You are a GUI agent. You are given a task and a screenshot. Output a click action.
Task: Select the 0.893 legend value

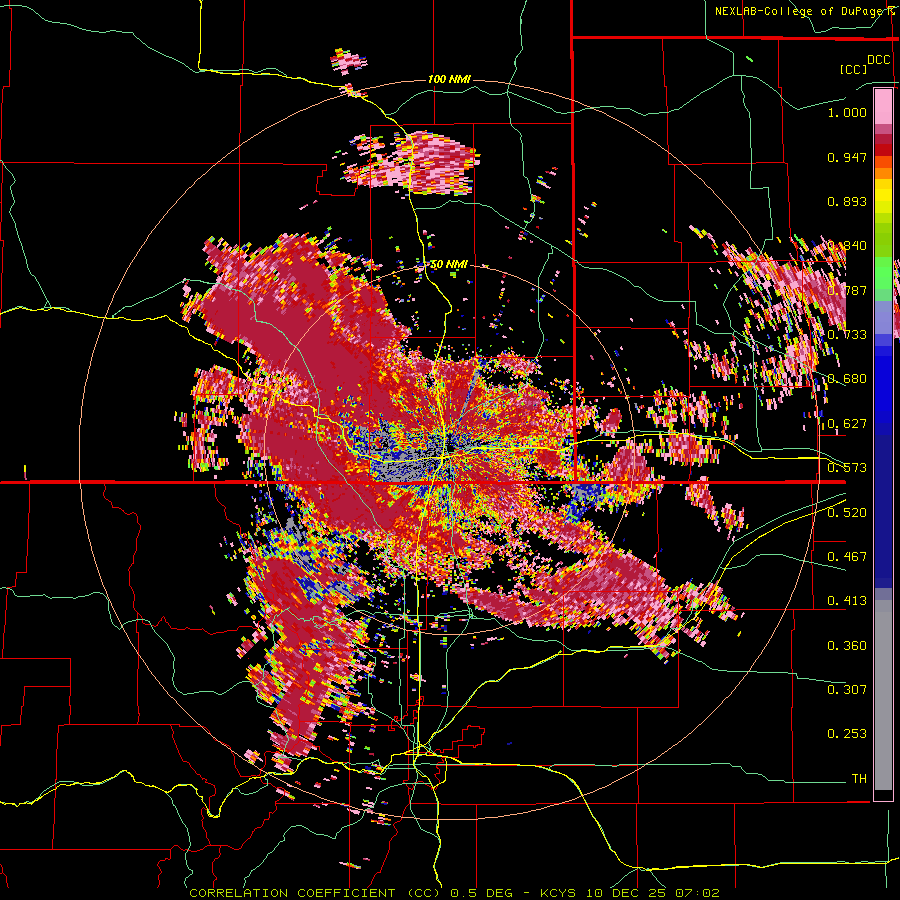coord(847,201)
